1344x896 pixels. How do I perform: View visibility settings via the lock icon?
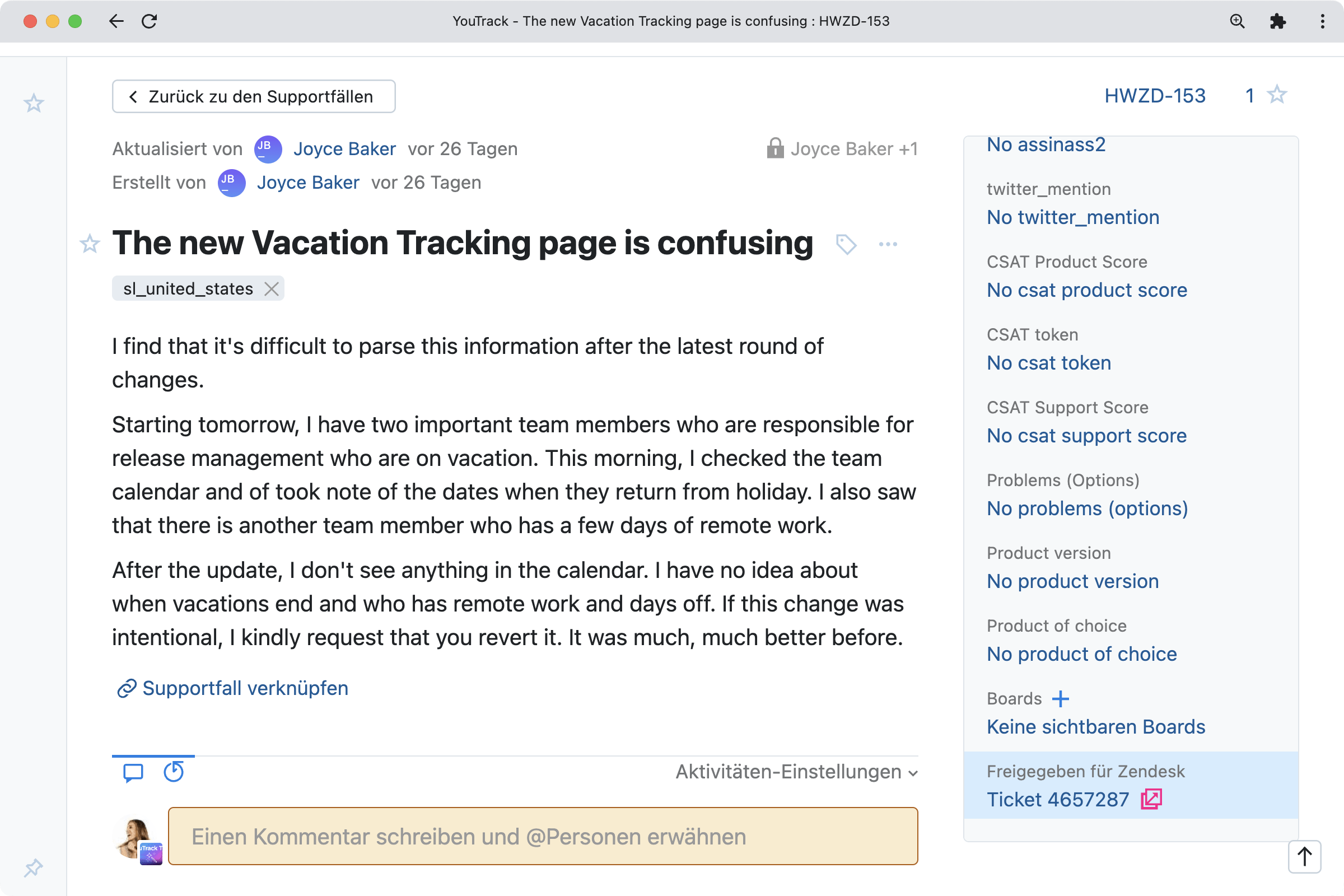(x=775, y=148)
